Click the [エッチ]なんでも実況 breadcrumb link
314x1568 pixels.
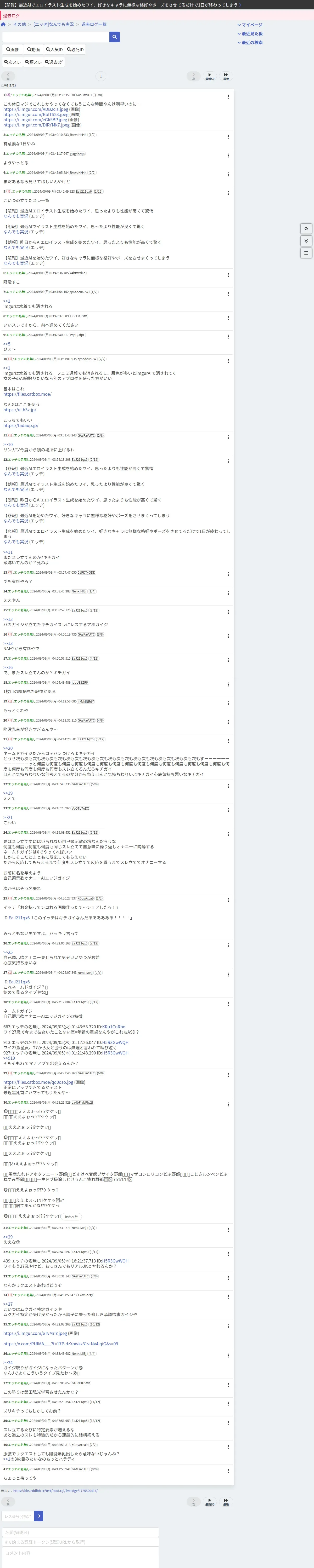coord(54,24)
